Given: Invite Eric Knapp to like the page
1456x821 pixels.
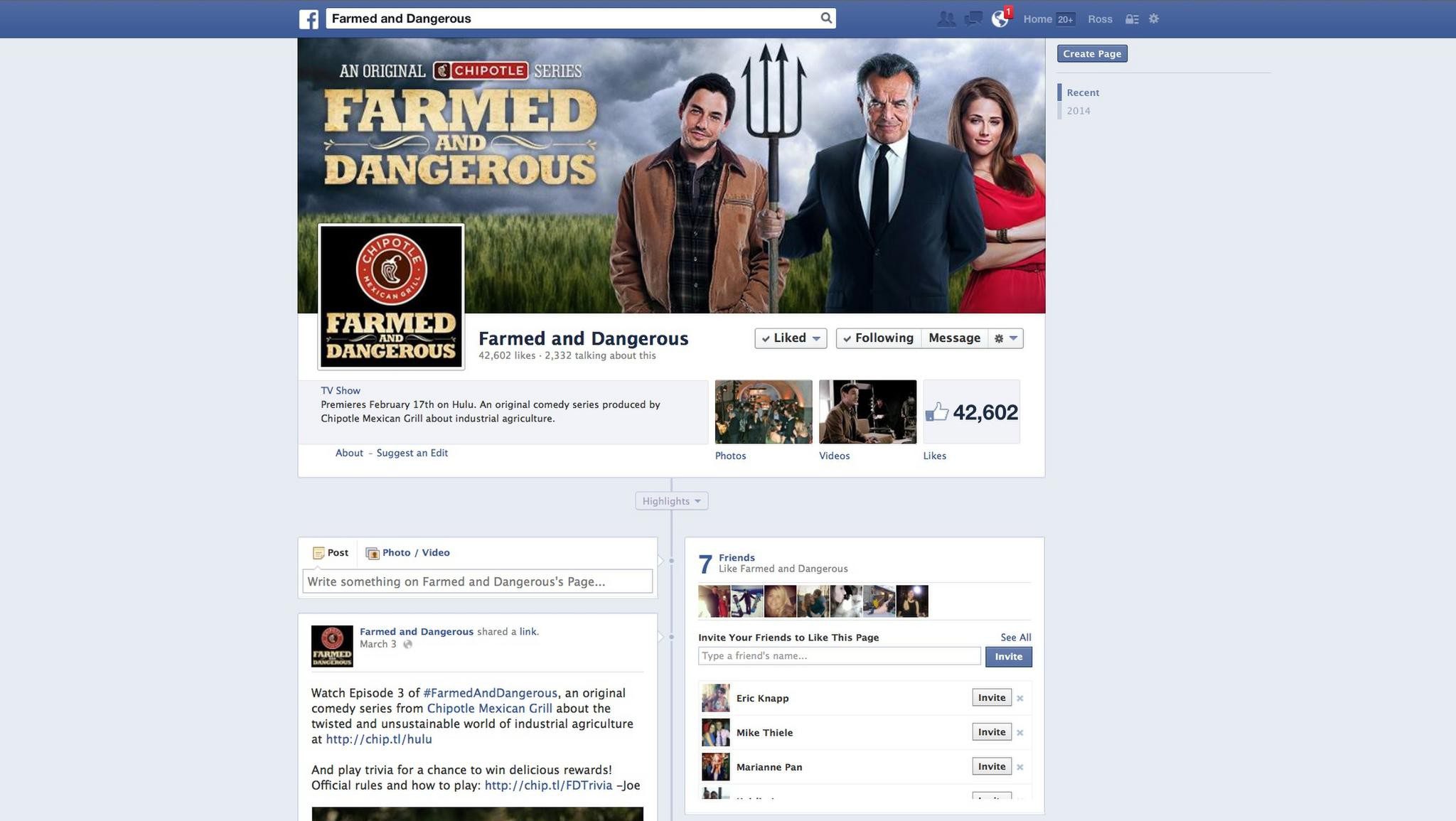Looking at the screenshot, I should click(992, 698).
